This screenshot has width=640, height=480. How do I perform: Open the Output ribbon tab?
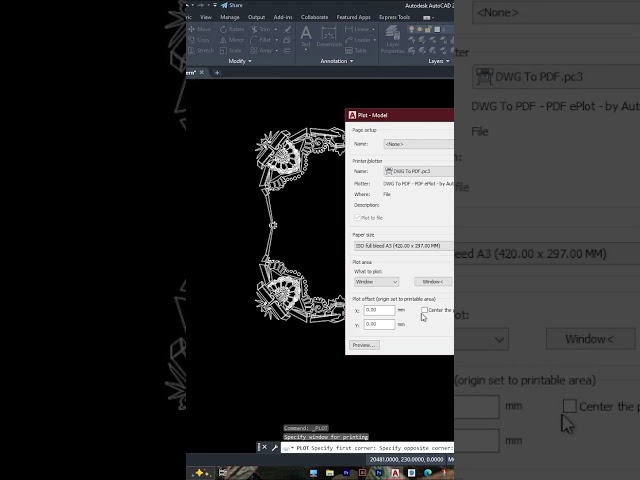(x=256, y=17)
